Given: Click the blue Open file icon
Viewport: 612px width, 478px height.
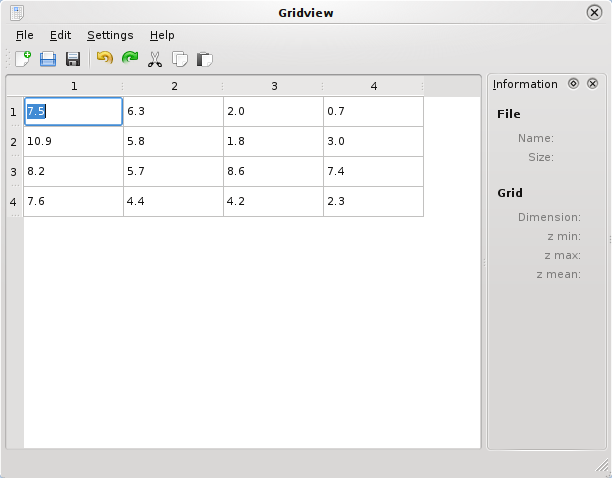Looking at the screenshot, I should pos(48,60).
